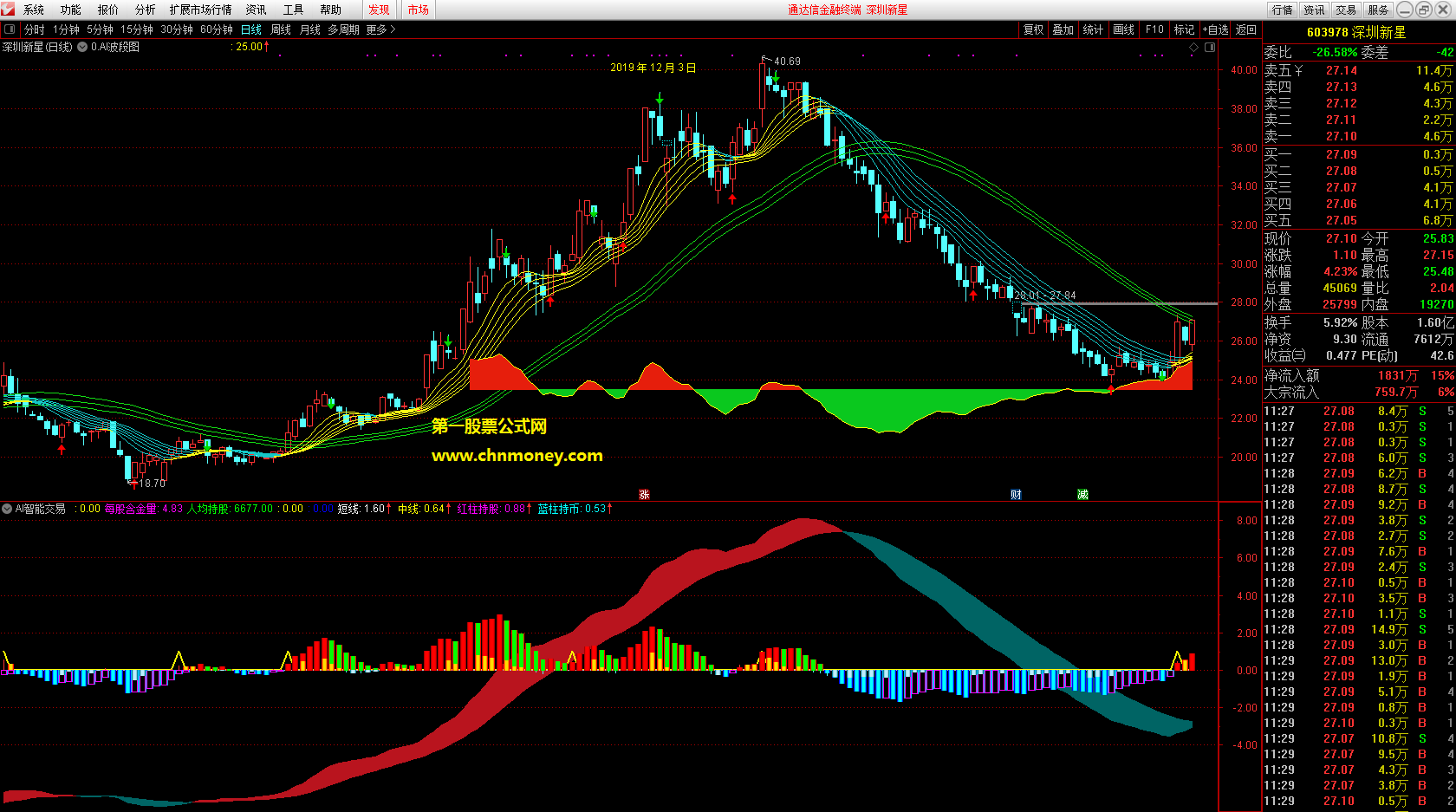The image size is (1456, 812).
Task: Click the green 减 event marker on timeline
Action: click(x=1082, y=494)
